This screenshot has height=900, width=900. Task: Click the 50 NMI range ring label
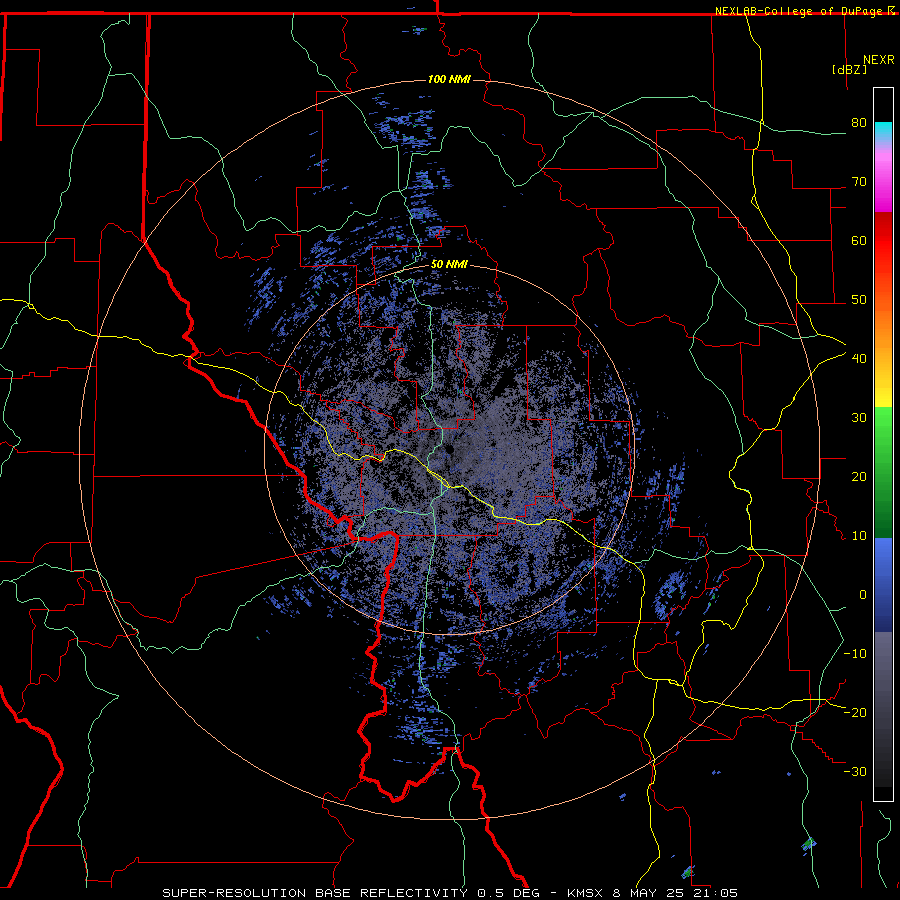[x=449, y=264]
